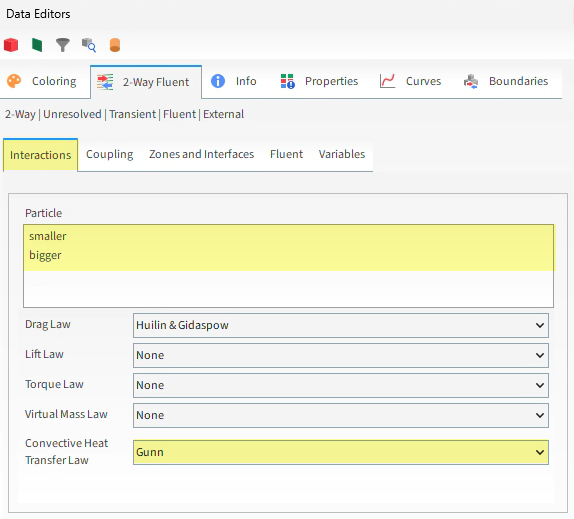The width and height of the screenshot is (574, 519).
Task: Open the Lift Law dropdown
Action: tap(341, 355)
